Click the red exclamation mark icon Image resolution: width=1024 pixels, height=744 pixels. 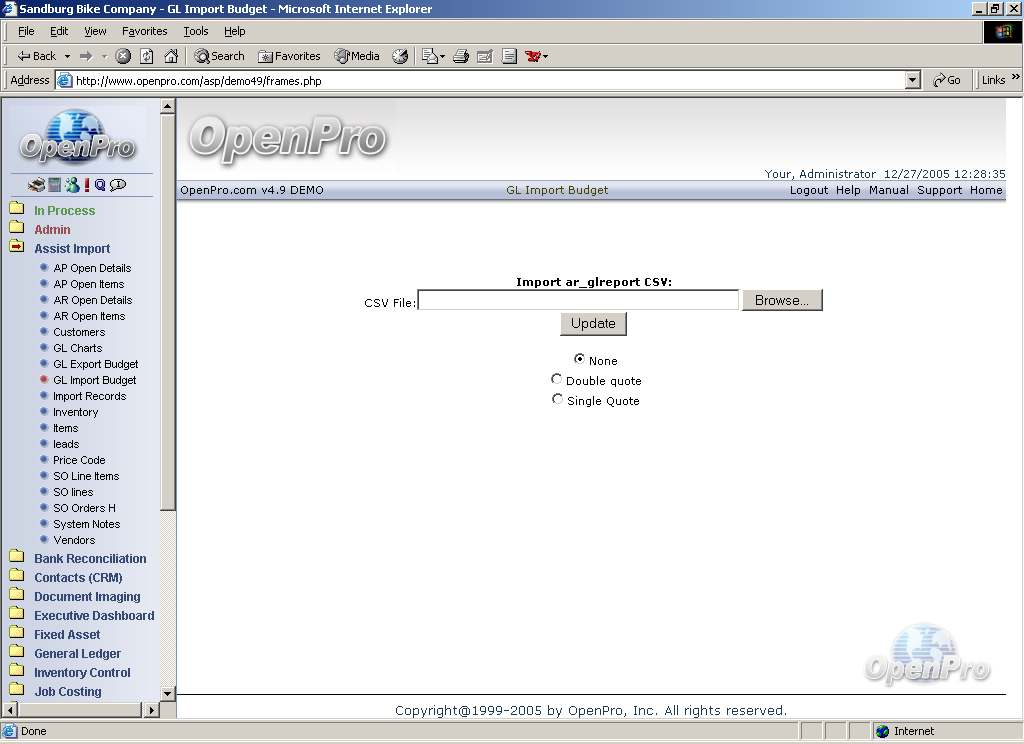tap(87, 185)
